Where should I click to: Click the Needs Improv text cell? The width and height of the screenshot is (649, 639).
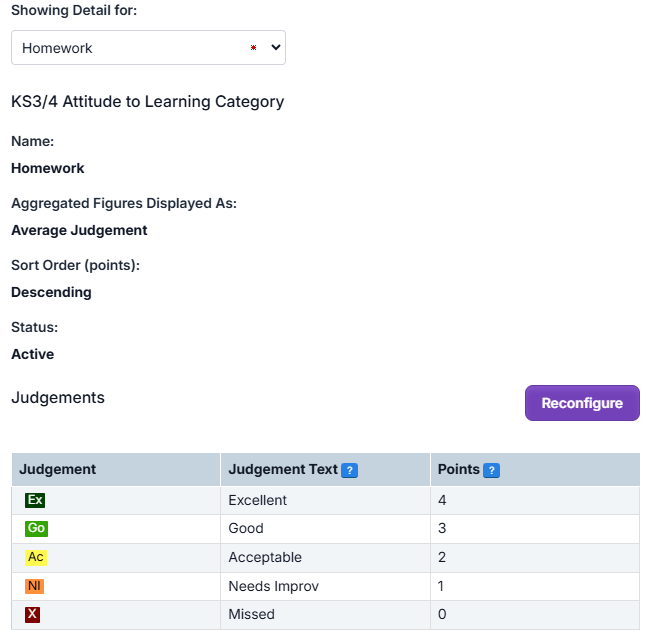click(273, 586)
